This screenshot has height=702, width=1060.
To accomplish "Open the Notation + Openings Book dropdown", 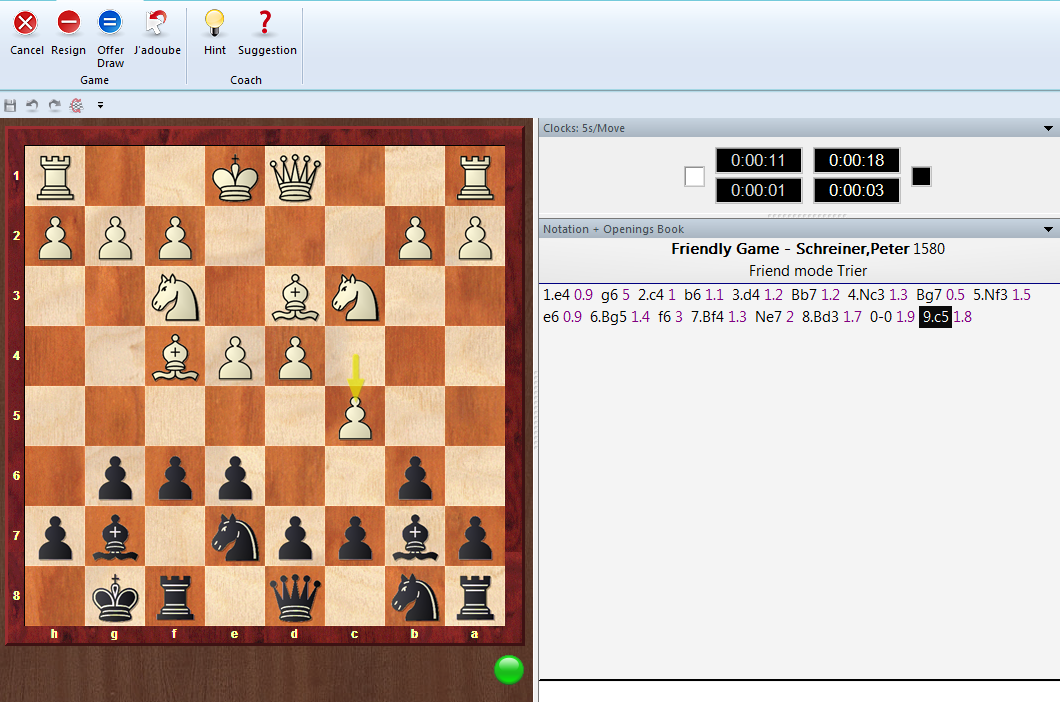I will coord(1048,230).
